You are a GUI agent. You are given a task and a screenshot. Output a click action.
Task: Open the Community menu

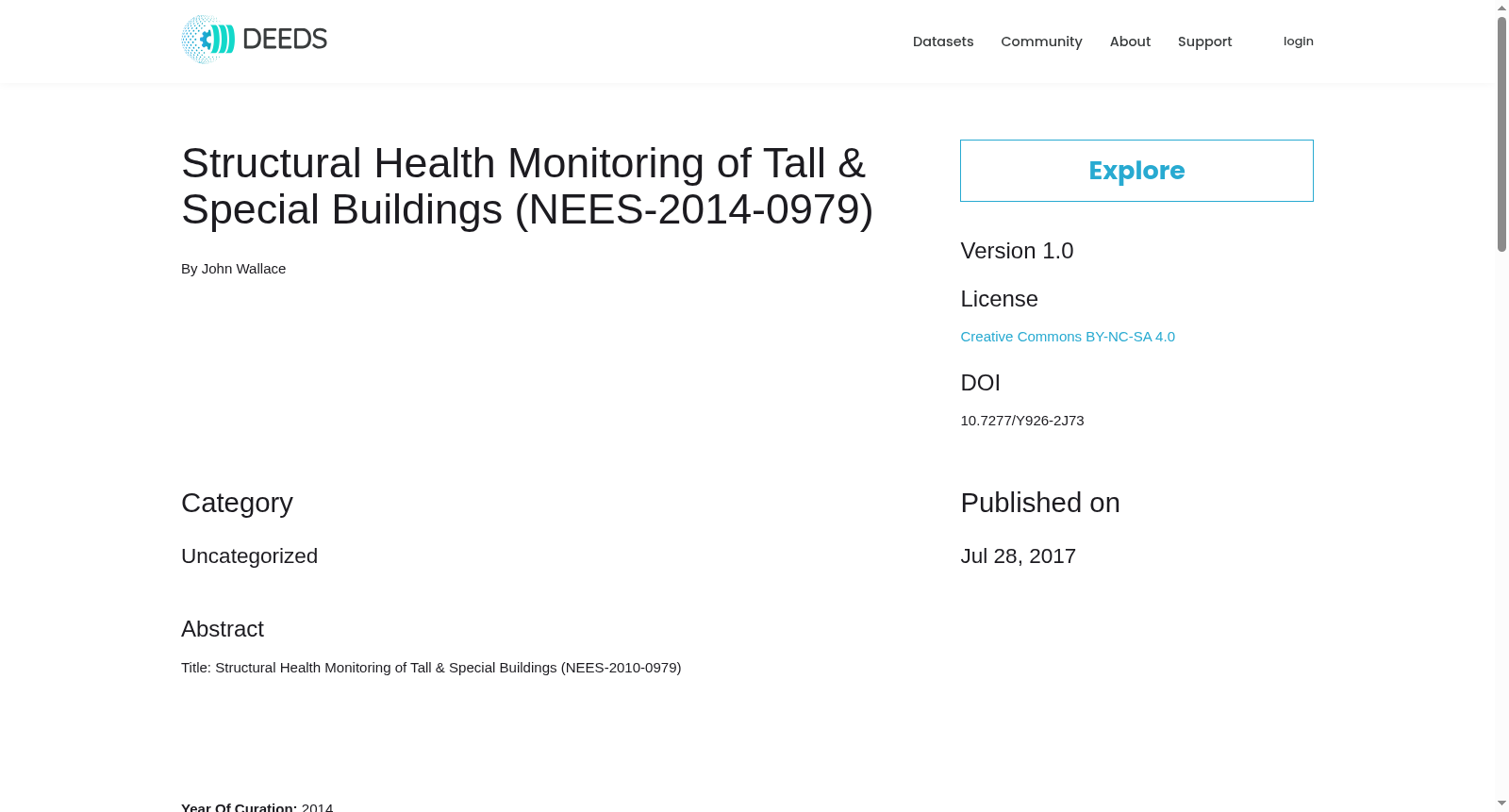[x=1041, y=41]
